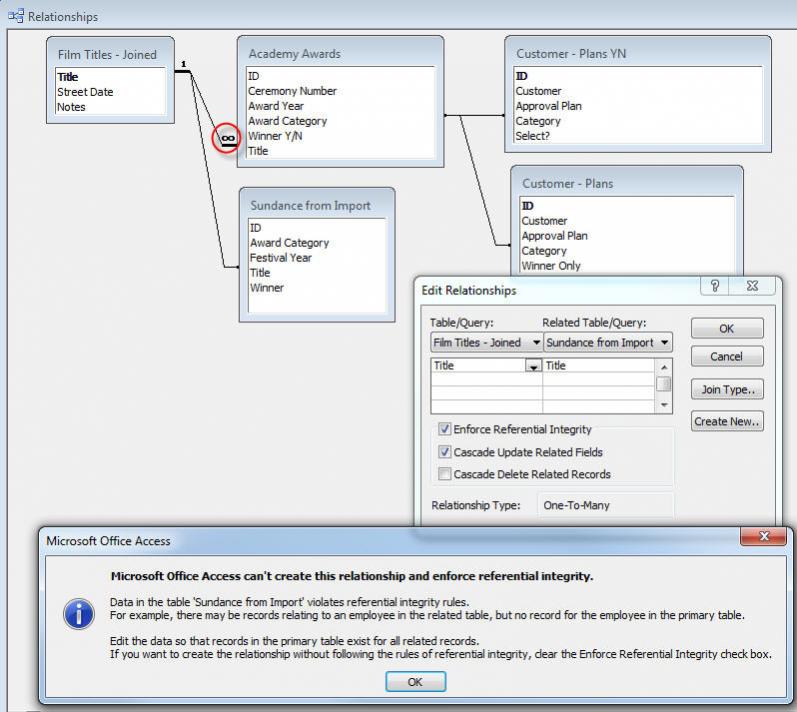Click the Film Titles - Joined table title bar
Screen dimensions: 797x712
110,54
